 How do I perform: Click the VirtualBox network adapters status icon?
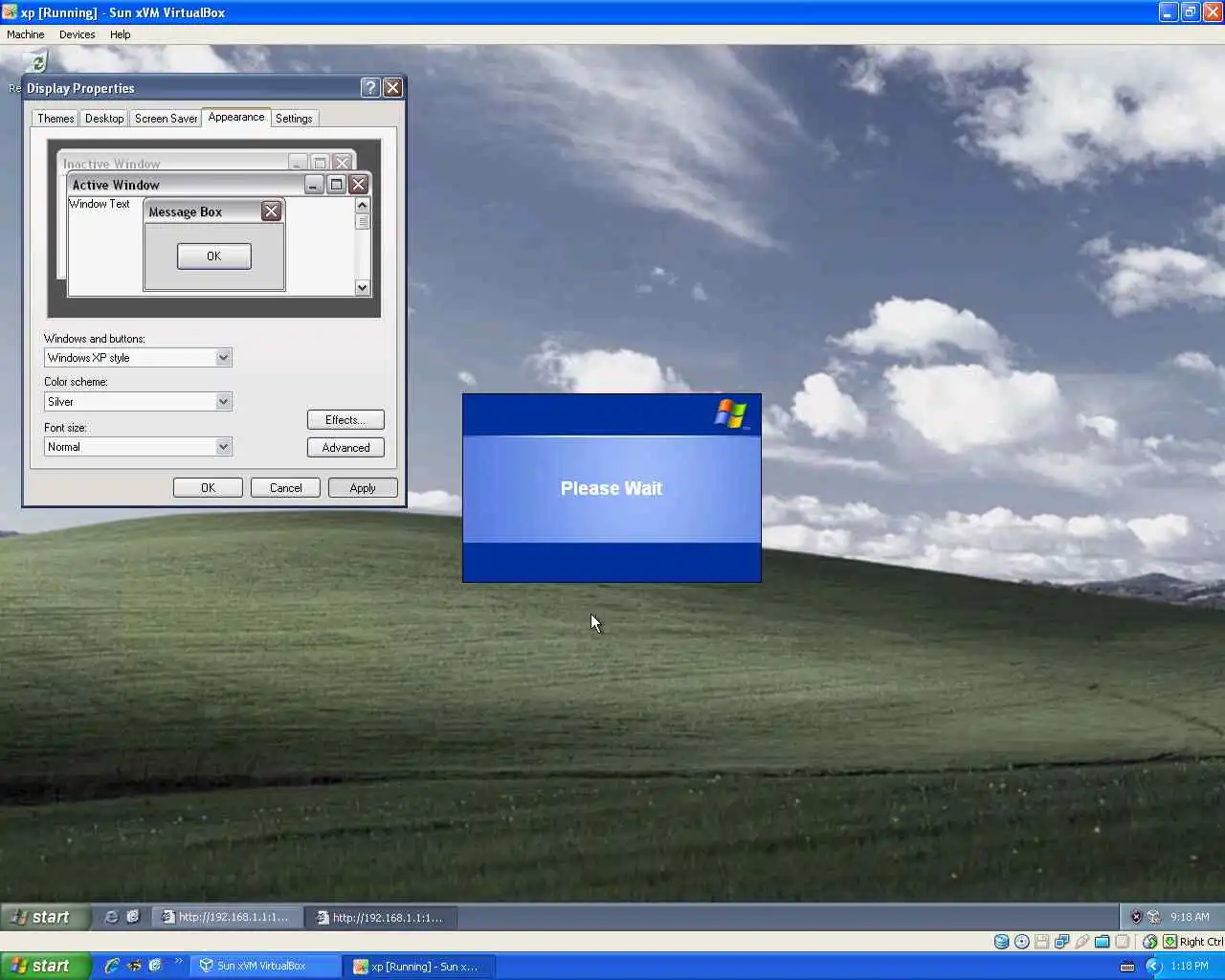pos(1062,942)
